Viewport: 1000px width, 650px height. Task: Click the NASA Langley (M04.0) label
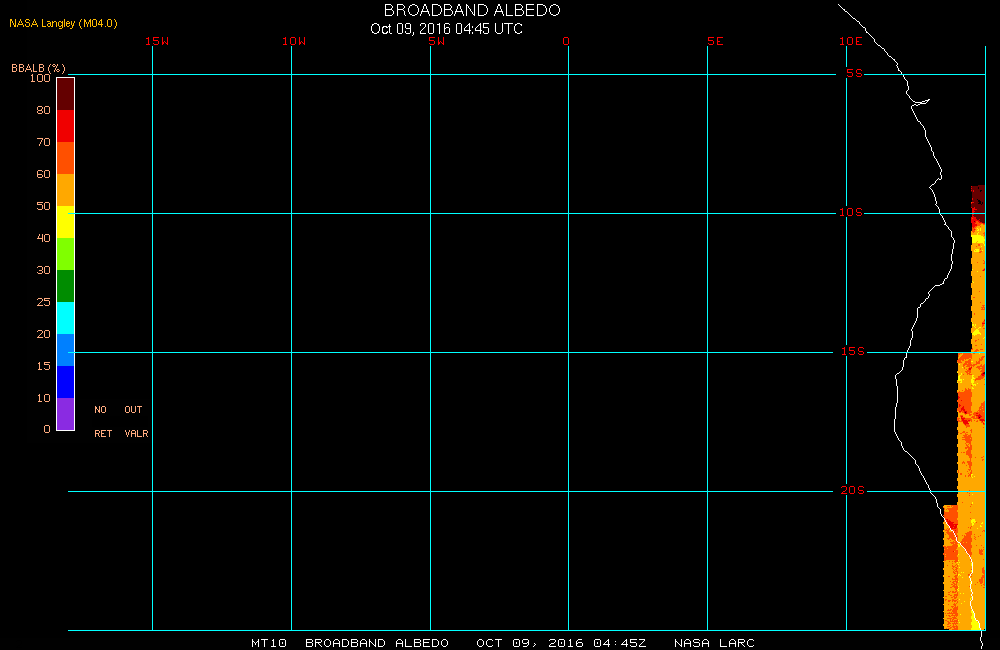pyautogui.click(x=63, y=23)
